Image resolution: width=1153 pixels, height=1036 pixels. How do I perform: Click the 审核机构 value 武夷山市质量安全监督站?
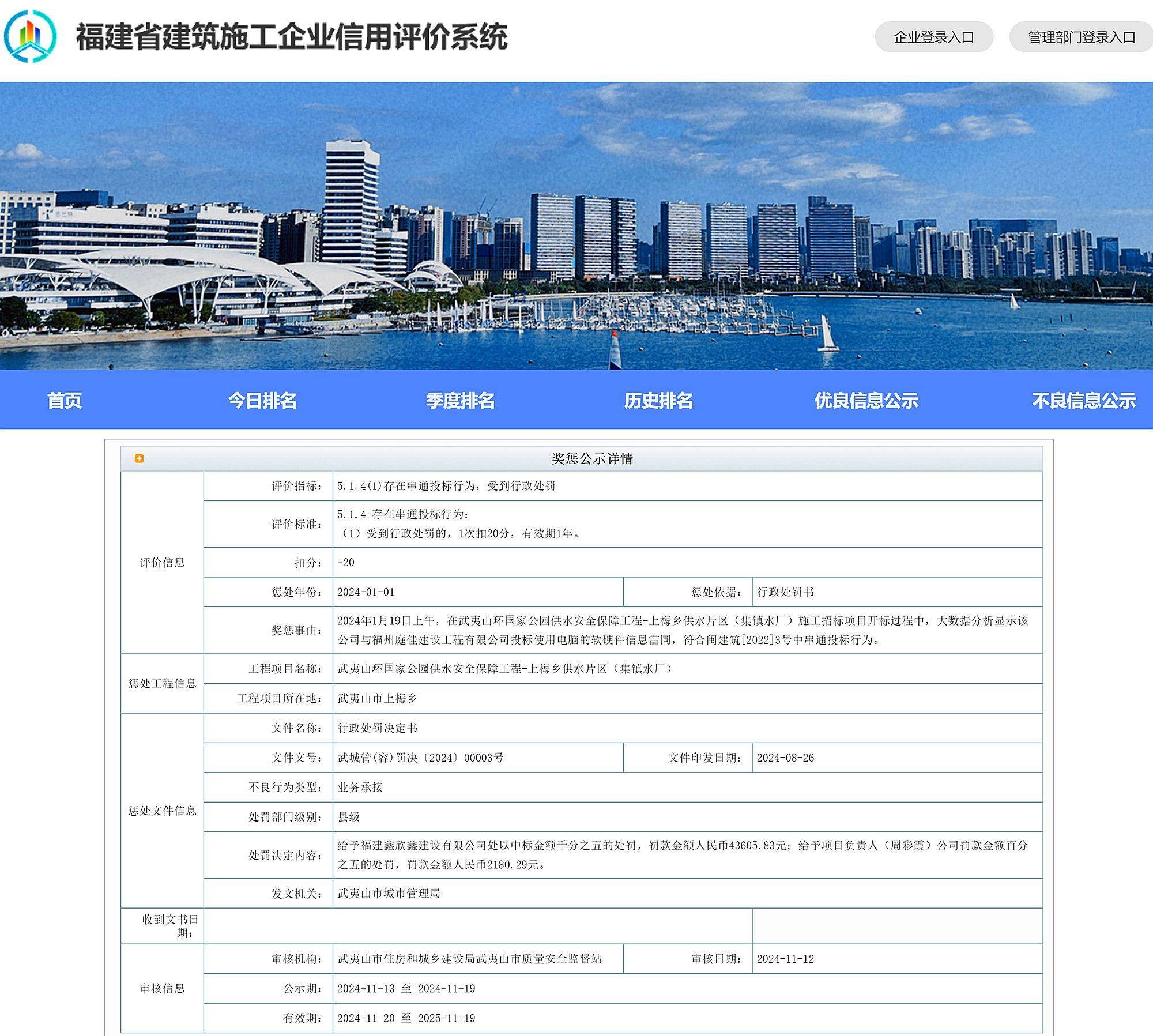[469, 959]
